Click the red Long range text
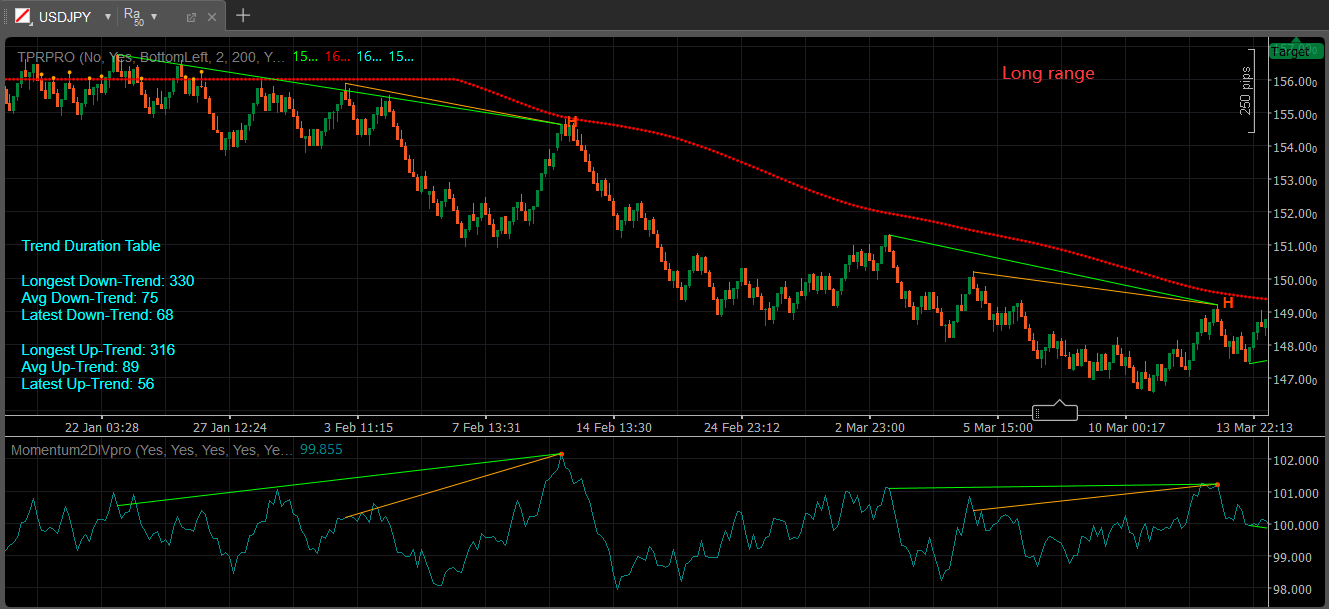Screen dimensions: 1329x609 (1048, 73)
